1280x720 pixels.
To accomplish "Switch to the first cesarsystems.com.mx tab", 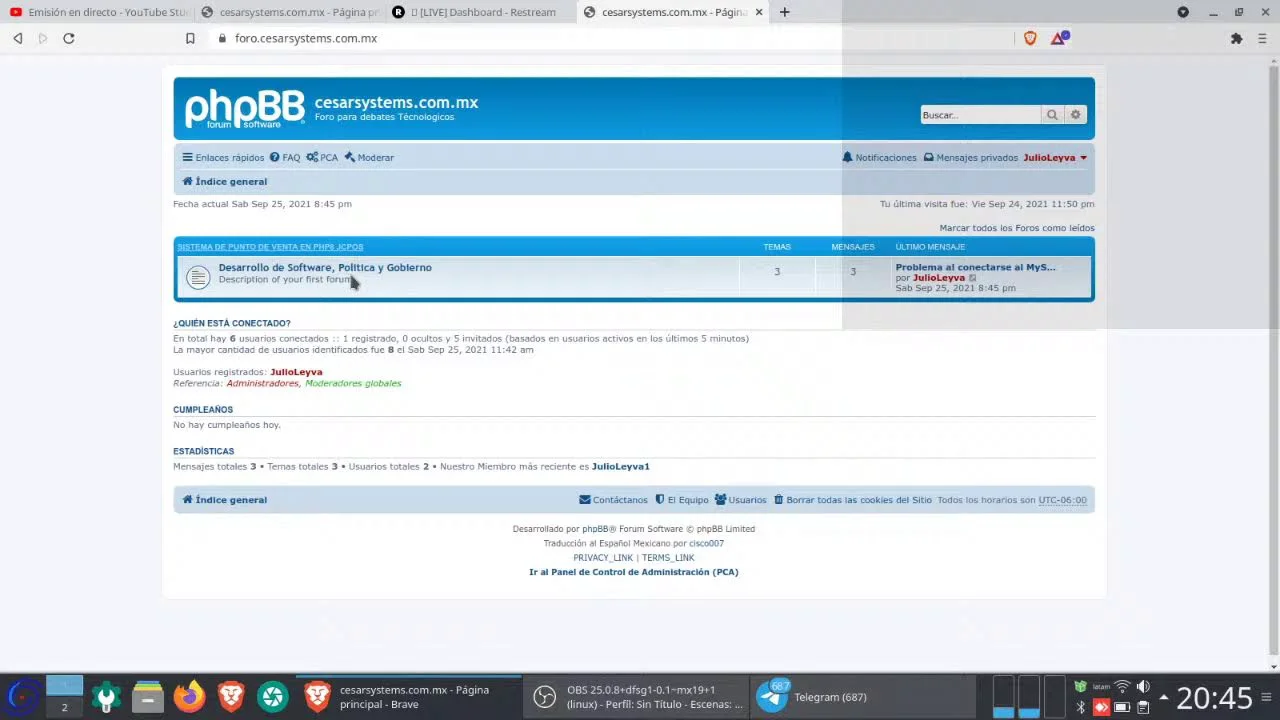I will (288, 12).
